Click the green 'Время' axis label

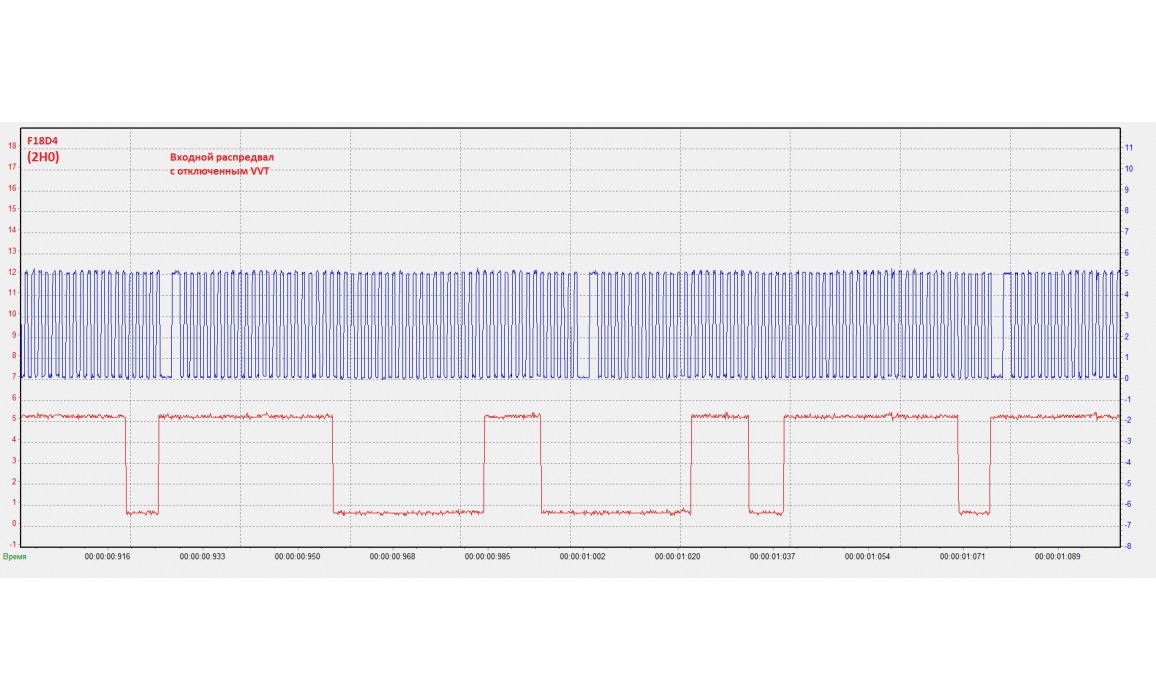point(14,556)
